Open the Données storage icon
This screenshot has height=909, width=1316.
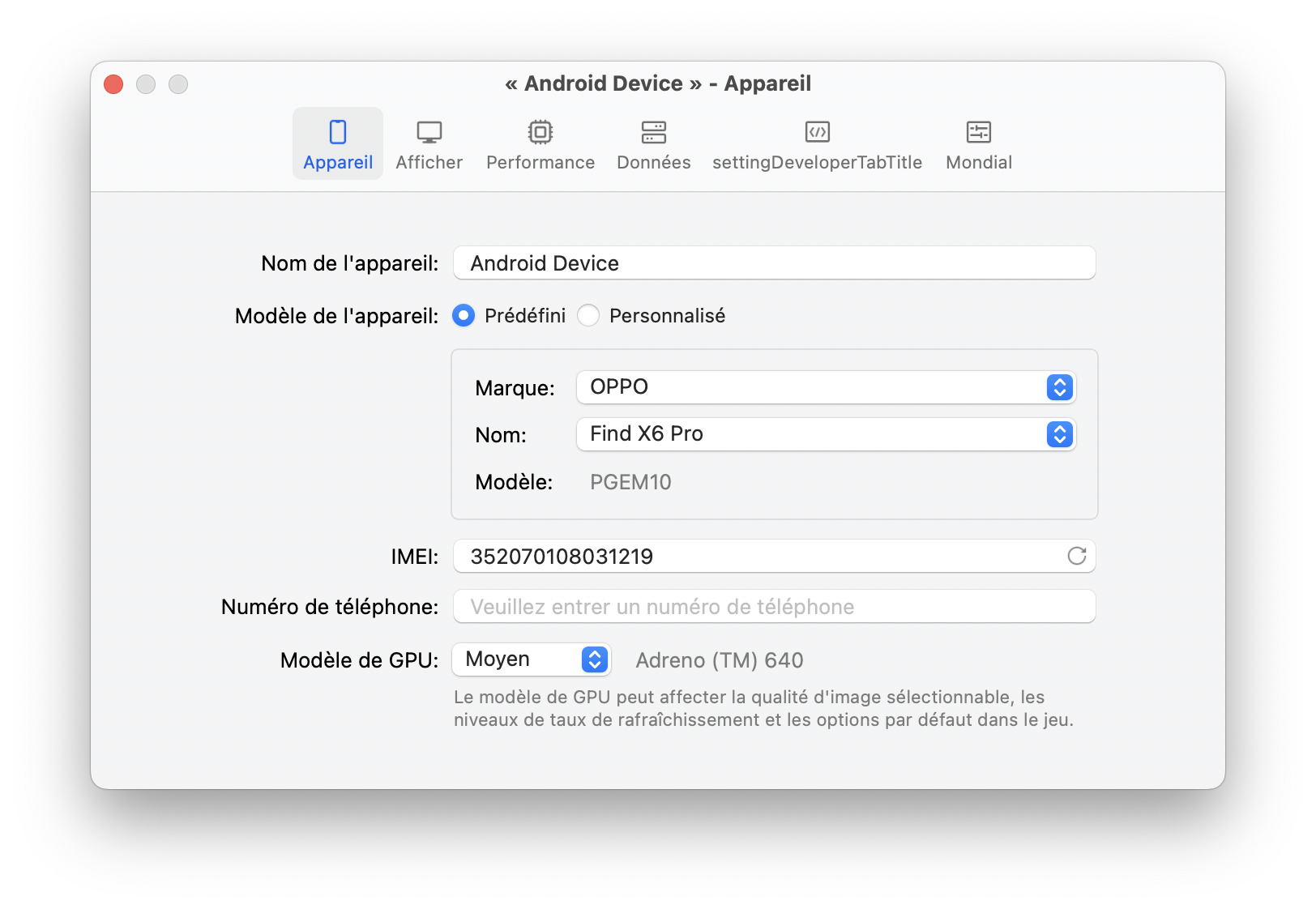[653, 132]
